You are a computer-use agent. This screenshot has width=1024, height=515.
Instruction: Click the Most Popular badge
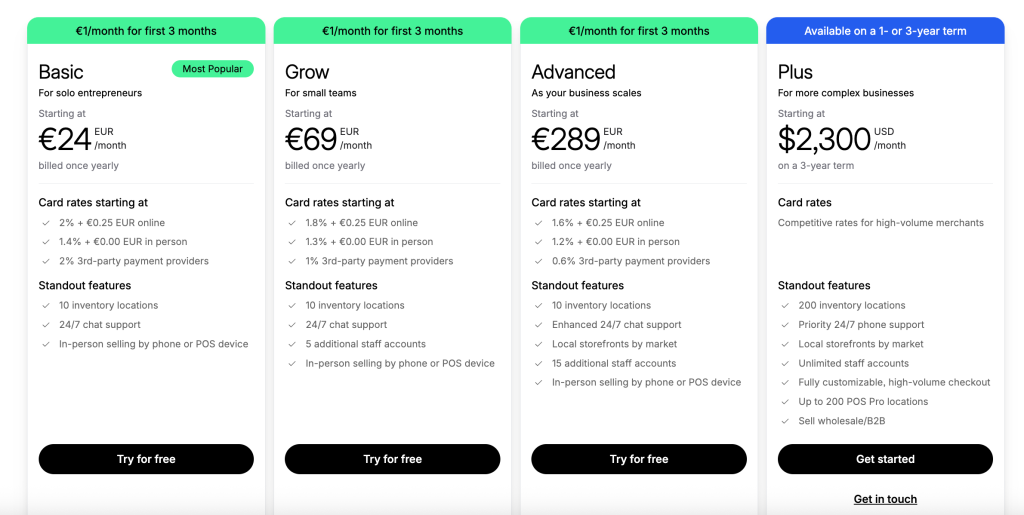click(212, 69)
